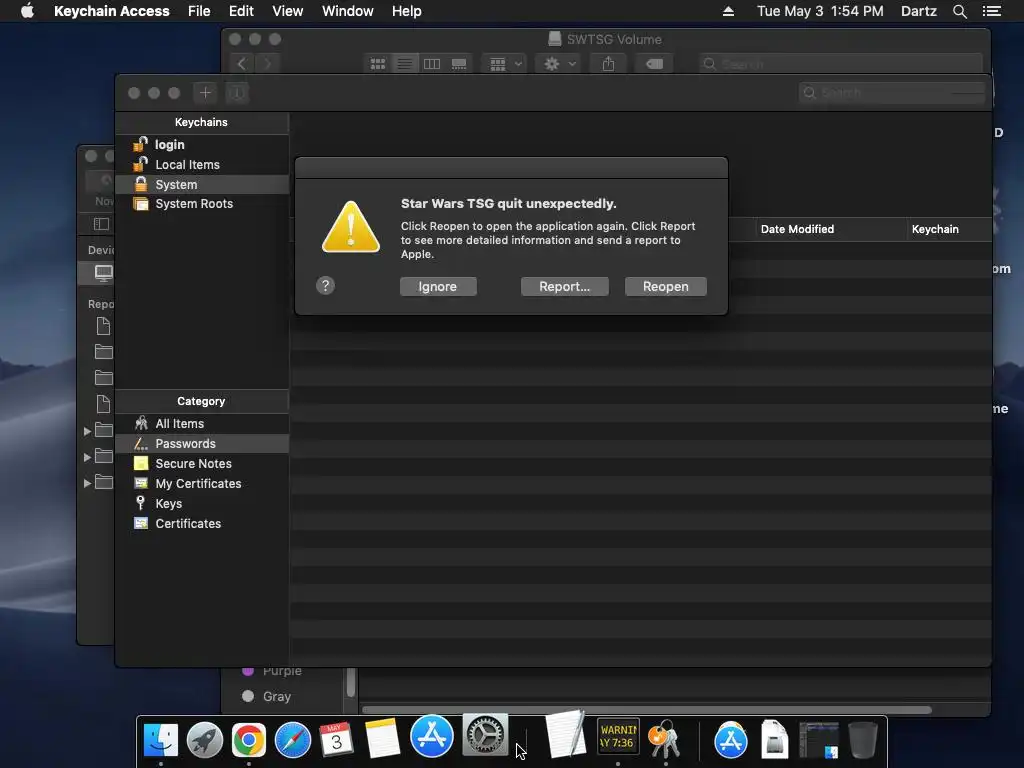The image size is (1024, 768).
Task: Open the Edit menu
Action: click(x=241, y=11)
